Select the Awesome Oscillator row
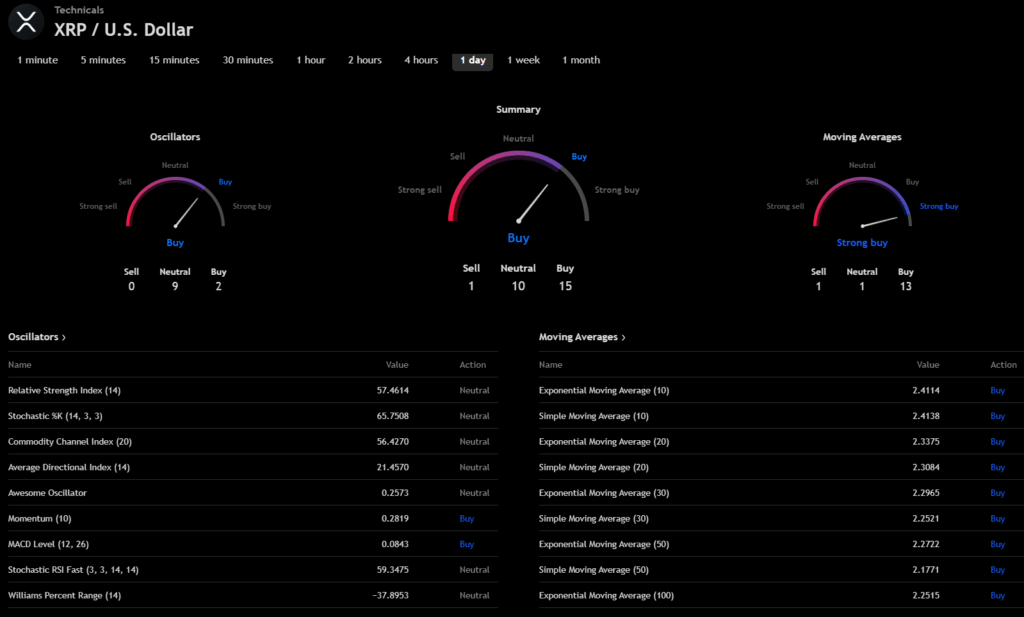1024x617 pixels. [253, 493]
